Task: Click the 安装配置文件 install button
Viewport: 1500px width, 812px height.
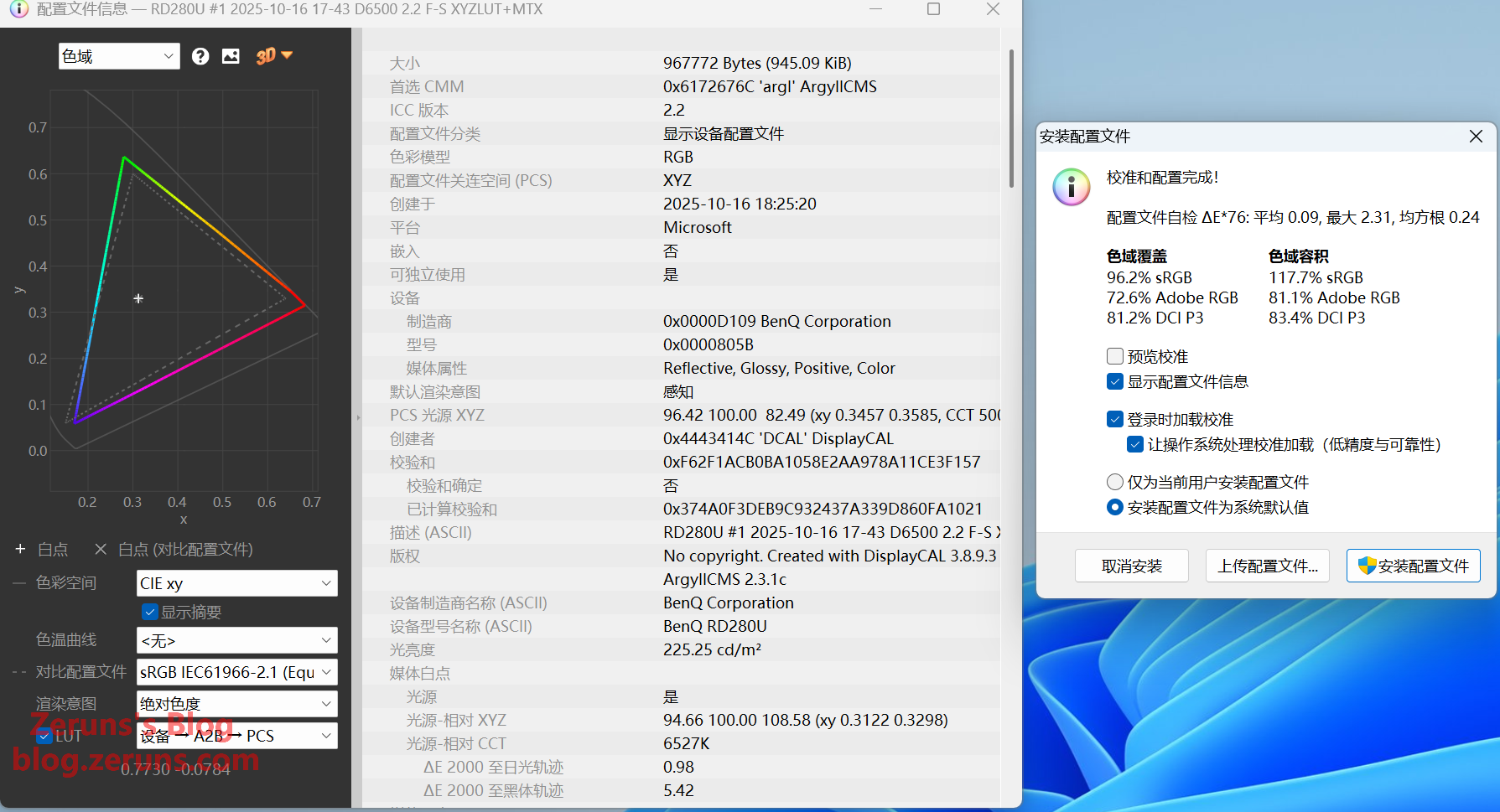Action: point(1413,566)
